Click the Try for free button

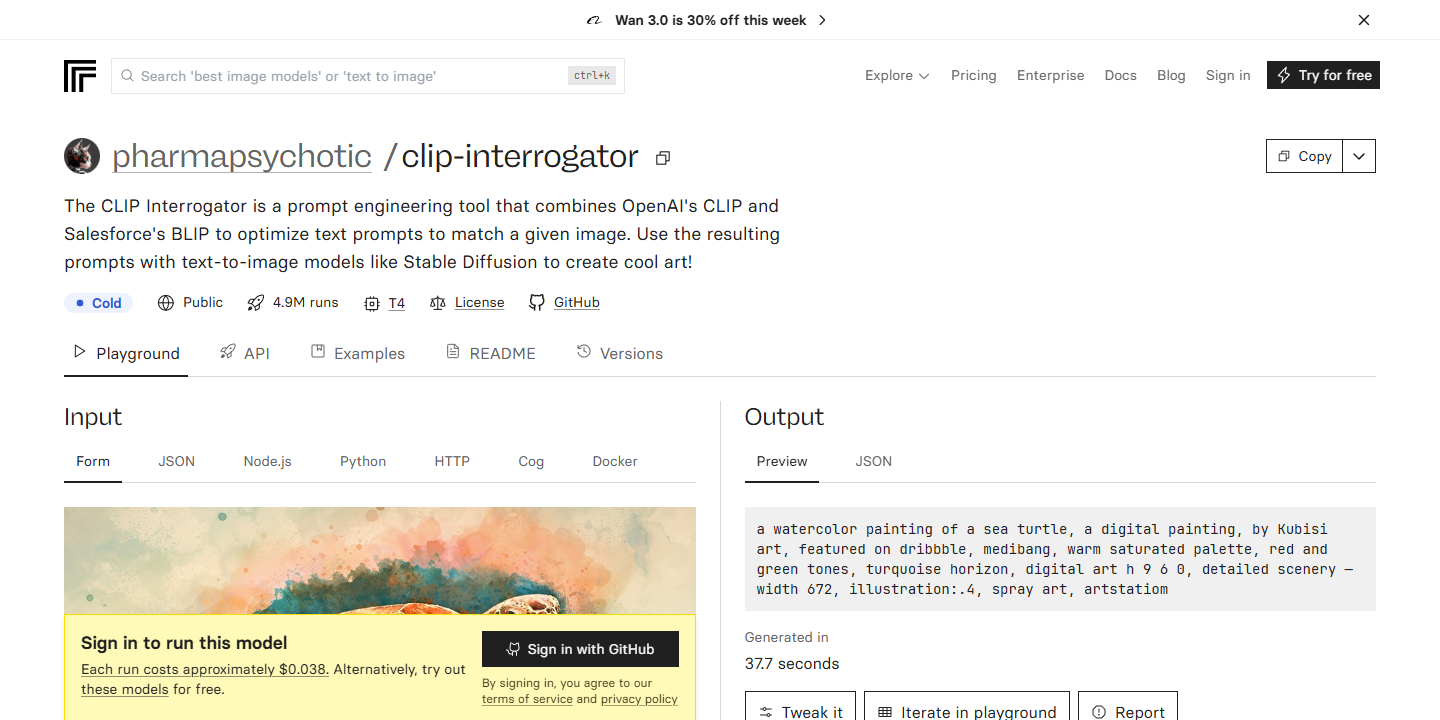pos(1323,75)
